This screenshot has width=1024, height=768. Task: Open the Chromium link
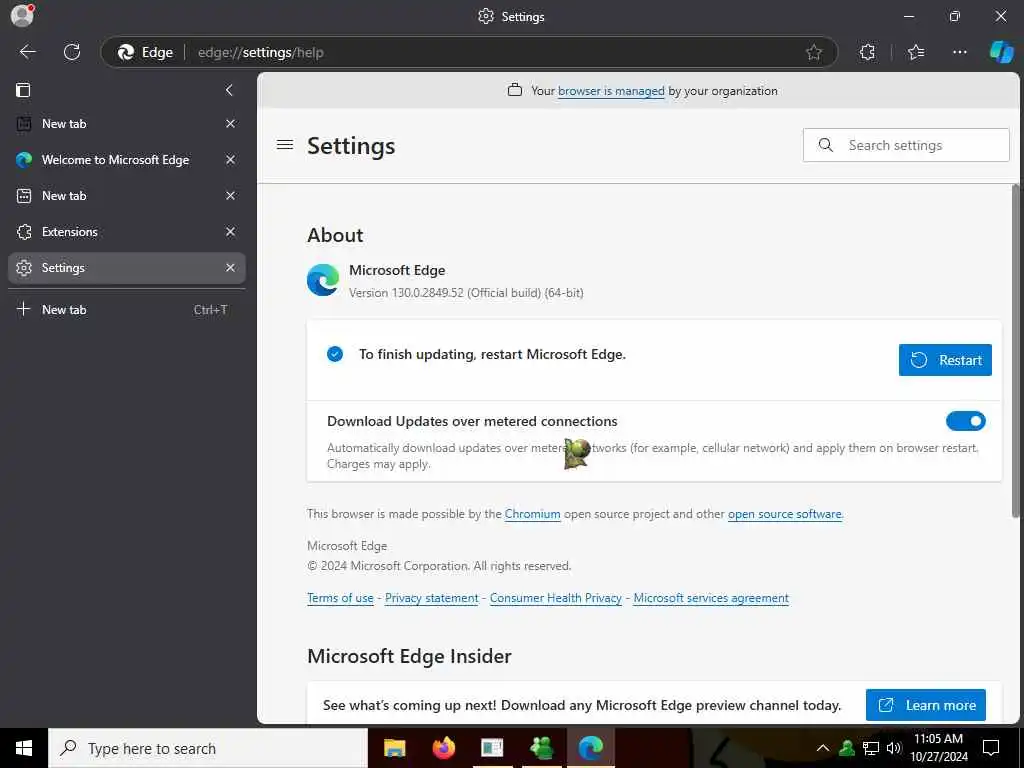pyautogui.click(x=532, y=514)
